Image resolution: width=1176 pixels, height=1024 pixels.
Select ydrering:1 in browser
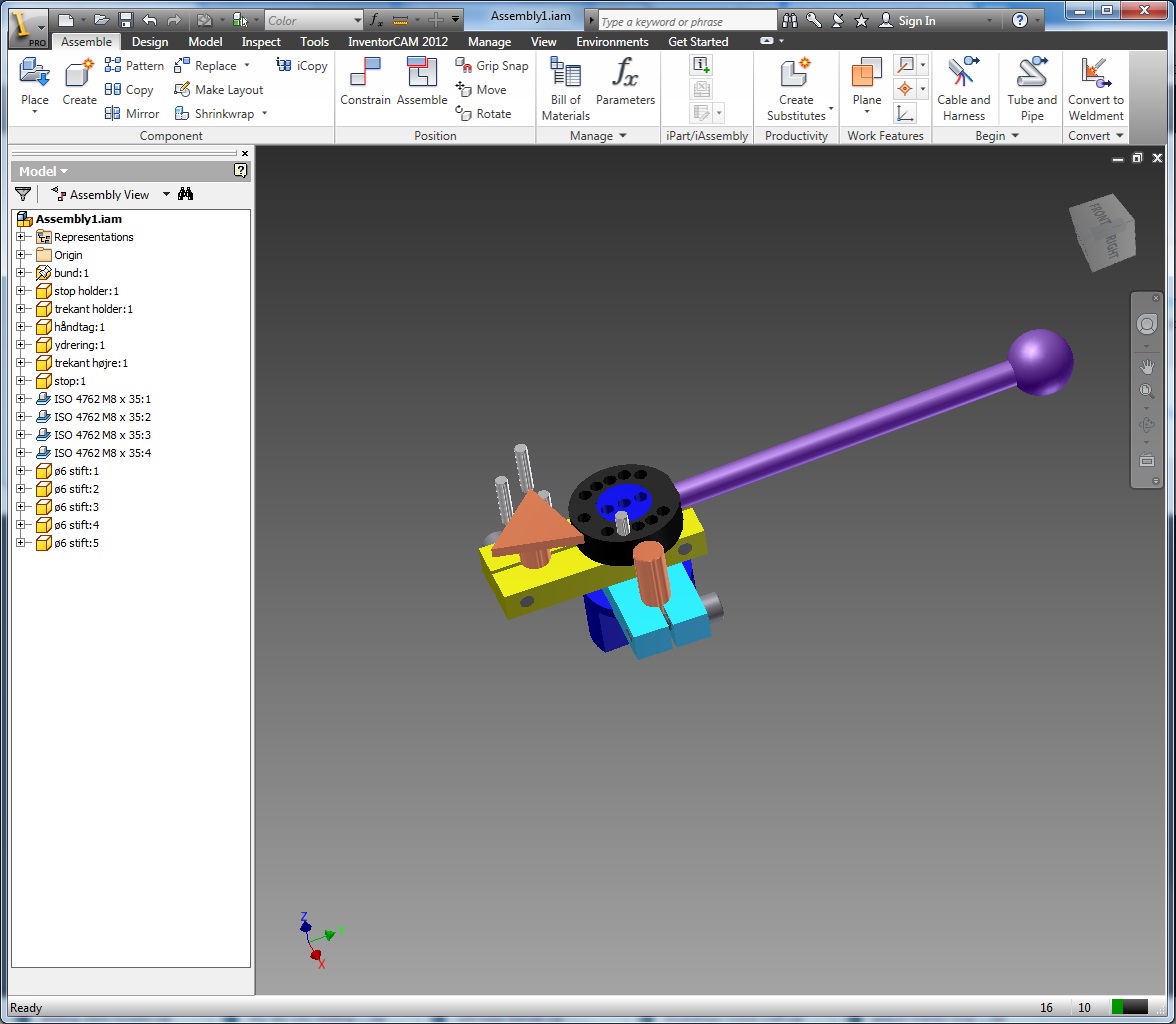pos(79,344)
